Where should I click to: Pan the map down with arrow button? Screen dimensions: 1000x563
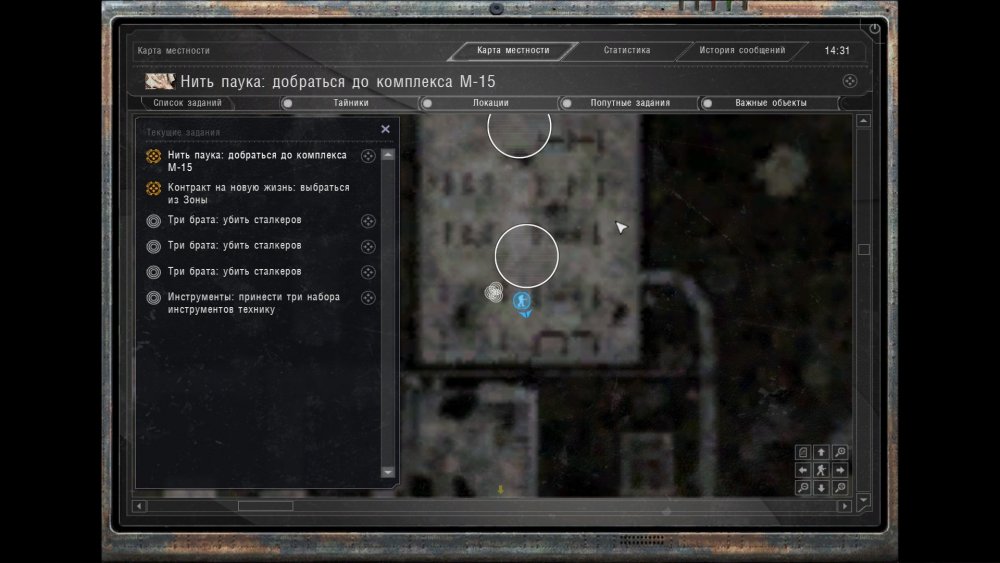click(821, 488)
